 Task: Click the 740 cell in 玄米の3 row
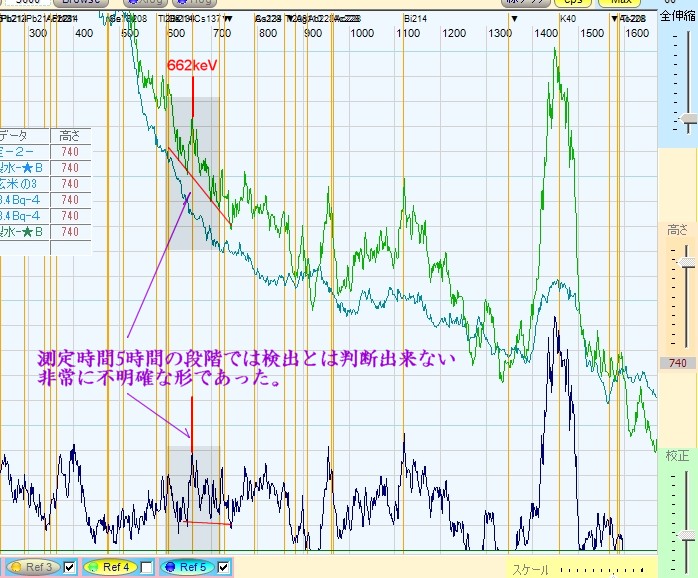70,184
